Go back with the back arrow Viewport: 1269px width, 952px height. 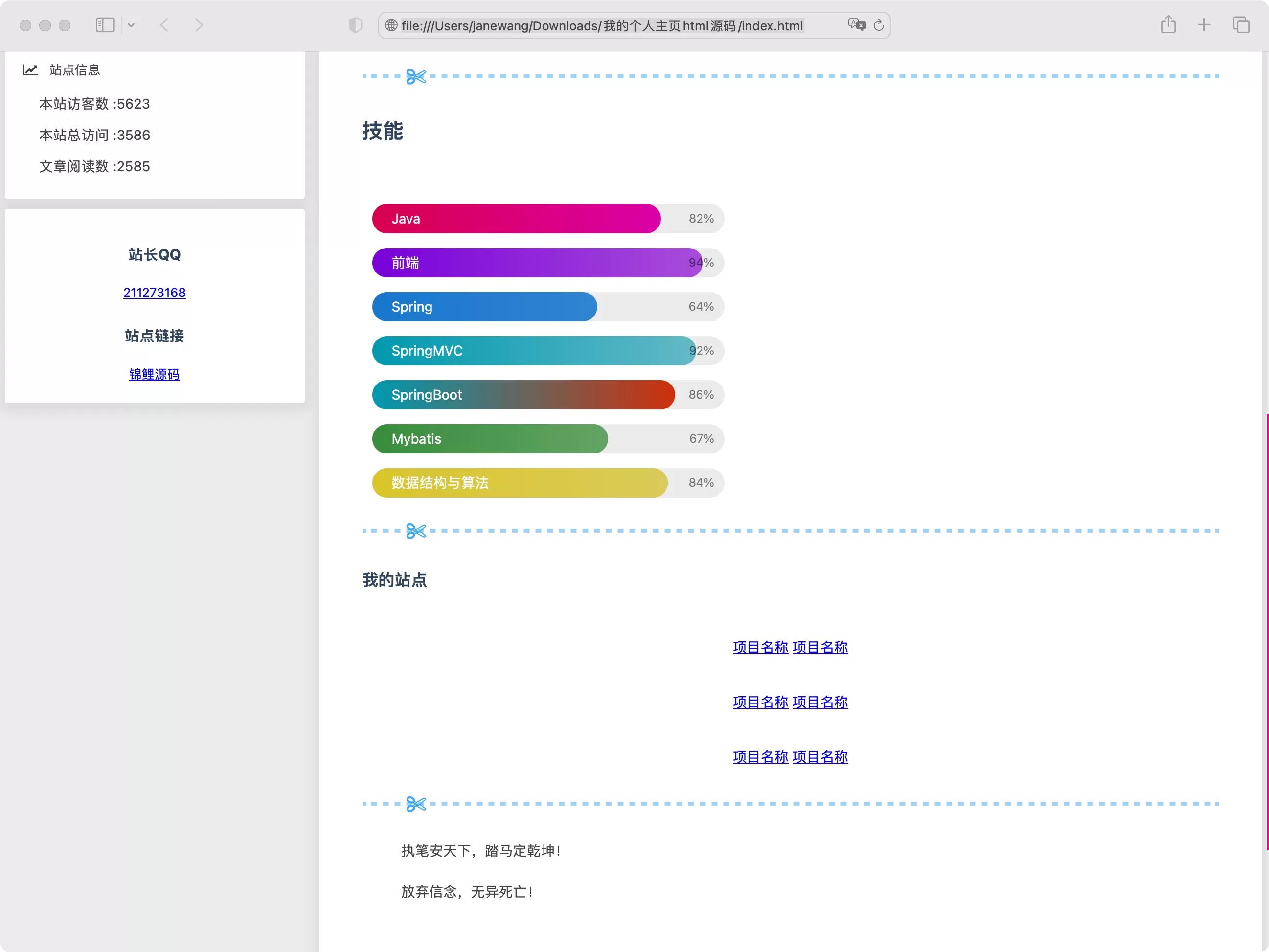165,25
